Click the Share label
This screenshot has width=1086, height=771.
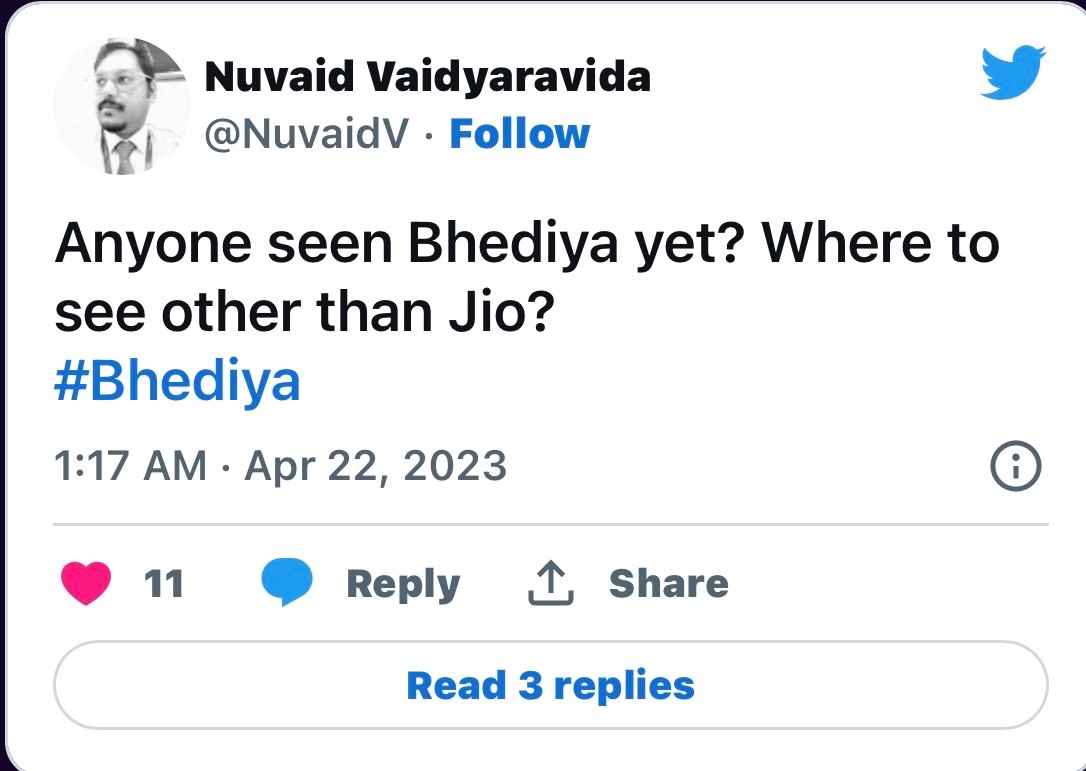[x=668, y=583]
